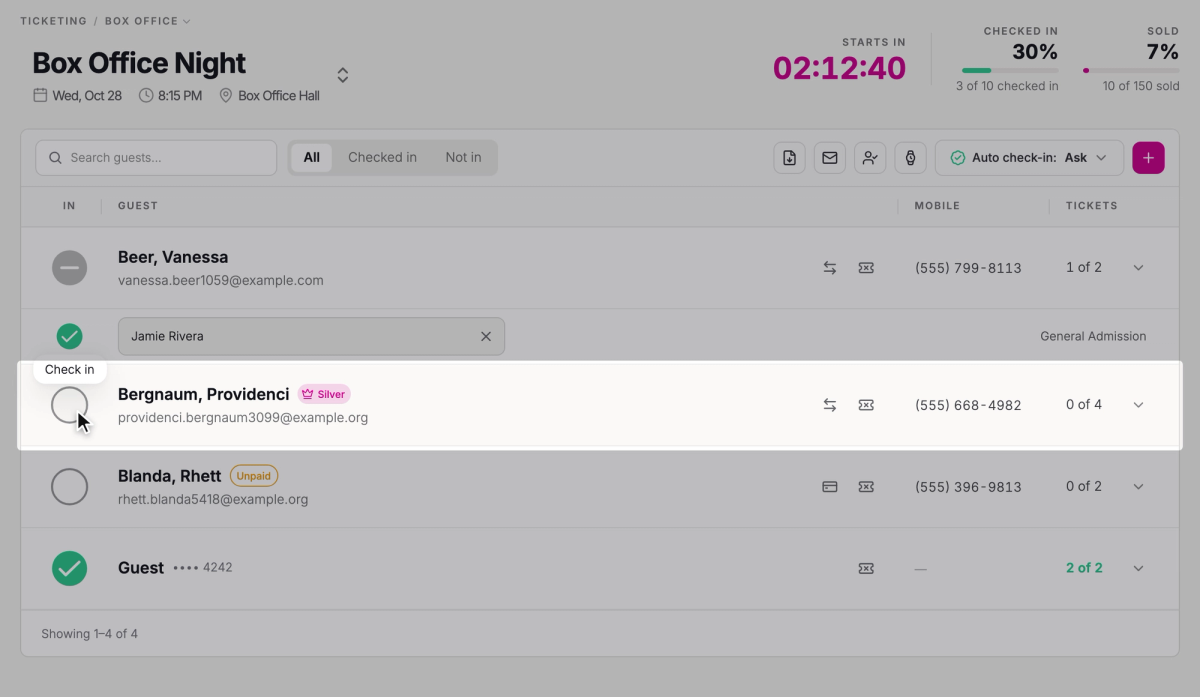Check in Providenci Bergnaum with the circle

coord(70,405)
